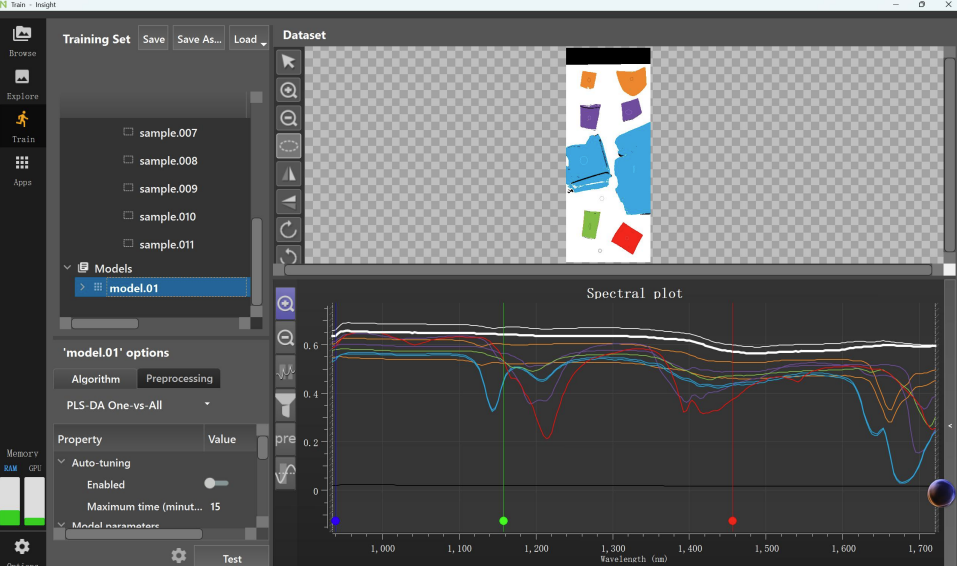Check the sample.008 checkbox

coord(128,160)
